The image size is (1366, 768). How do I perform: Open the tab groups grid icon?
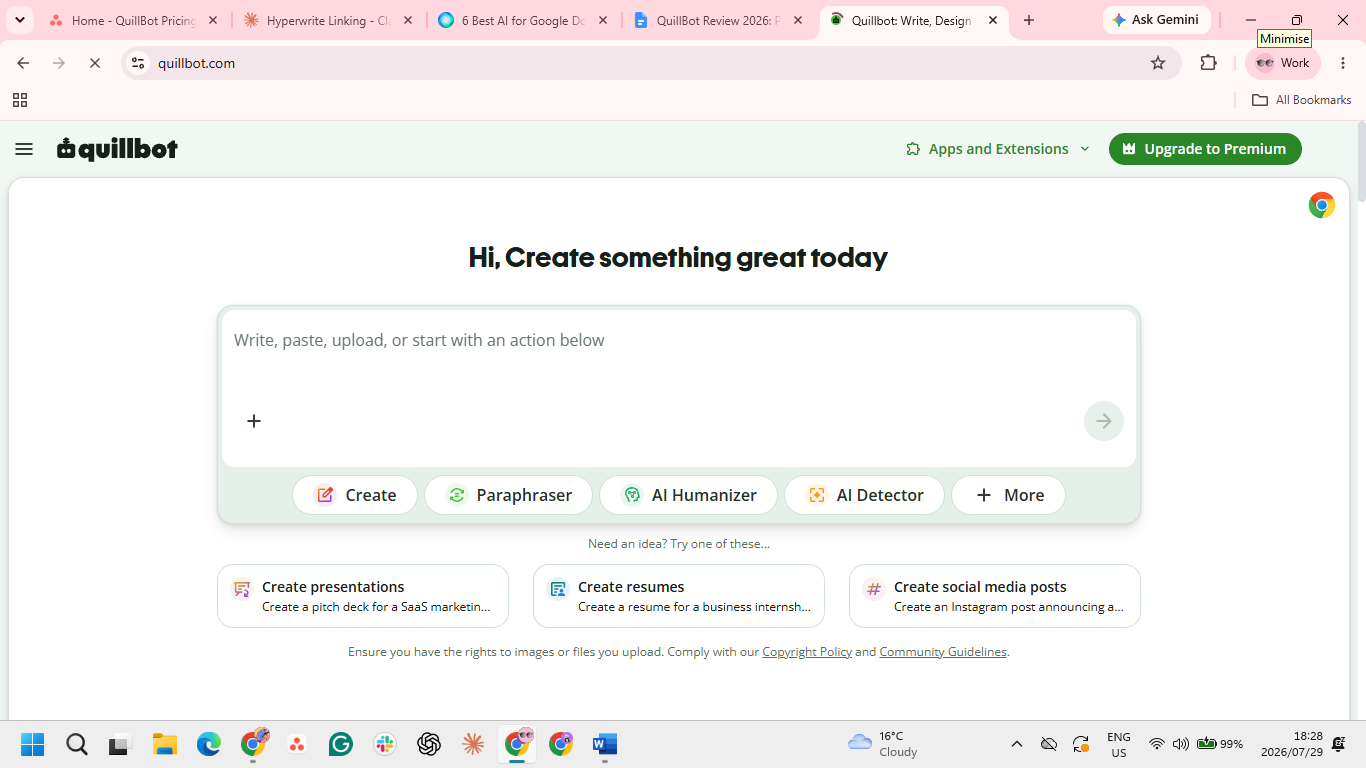(20, 100)
